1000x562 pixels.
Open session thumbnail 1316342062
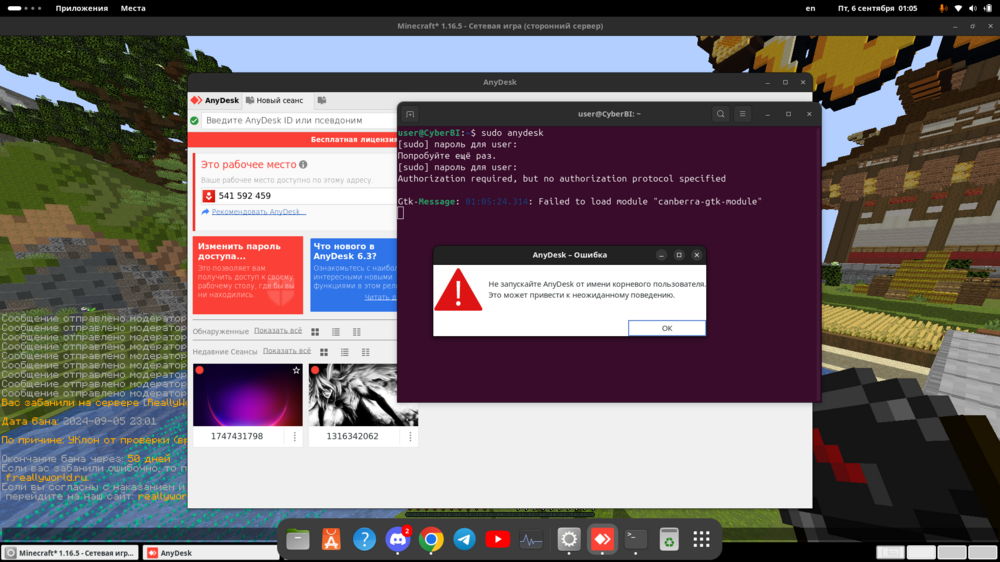point(364,395)
